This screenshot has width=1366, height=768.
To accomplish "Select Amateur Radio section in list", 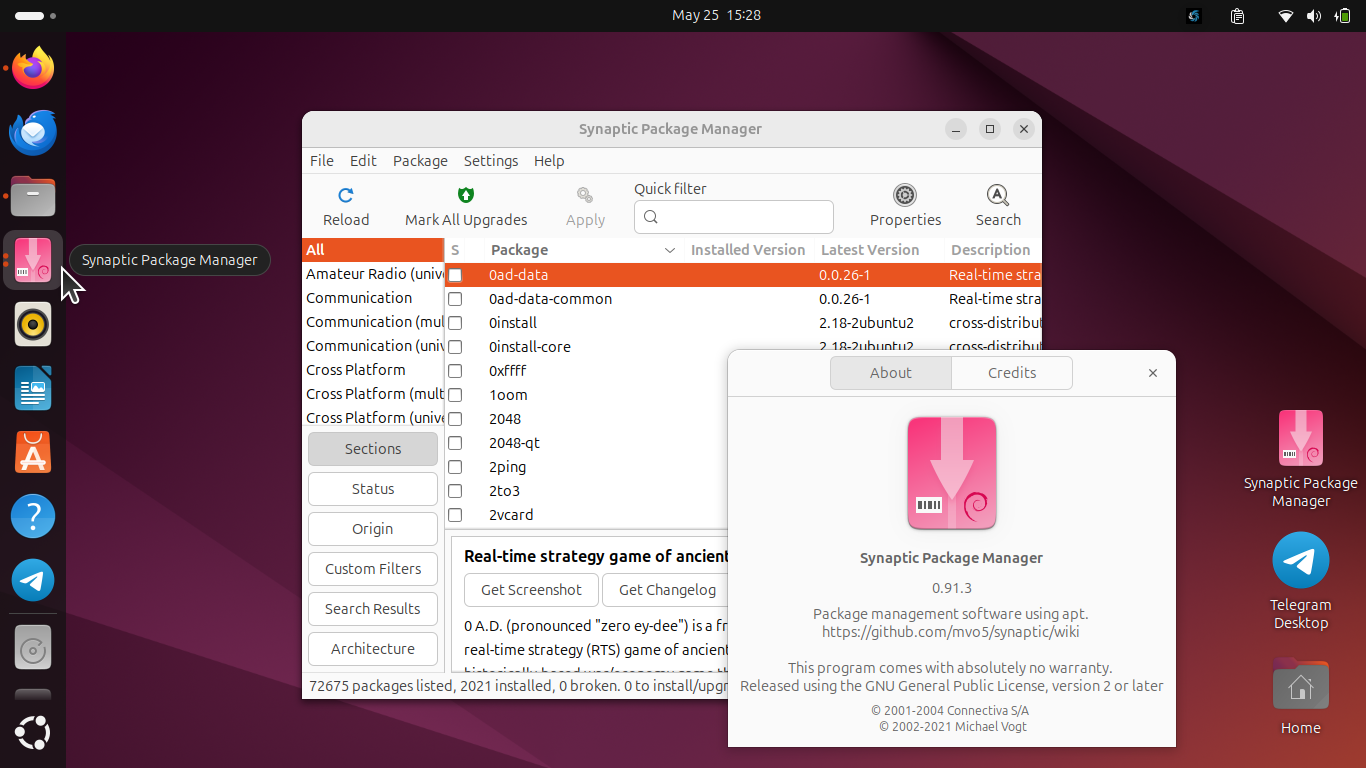I will 373,274.
